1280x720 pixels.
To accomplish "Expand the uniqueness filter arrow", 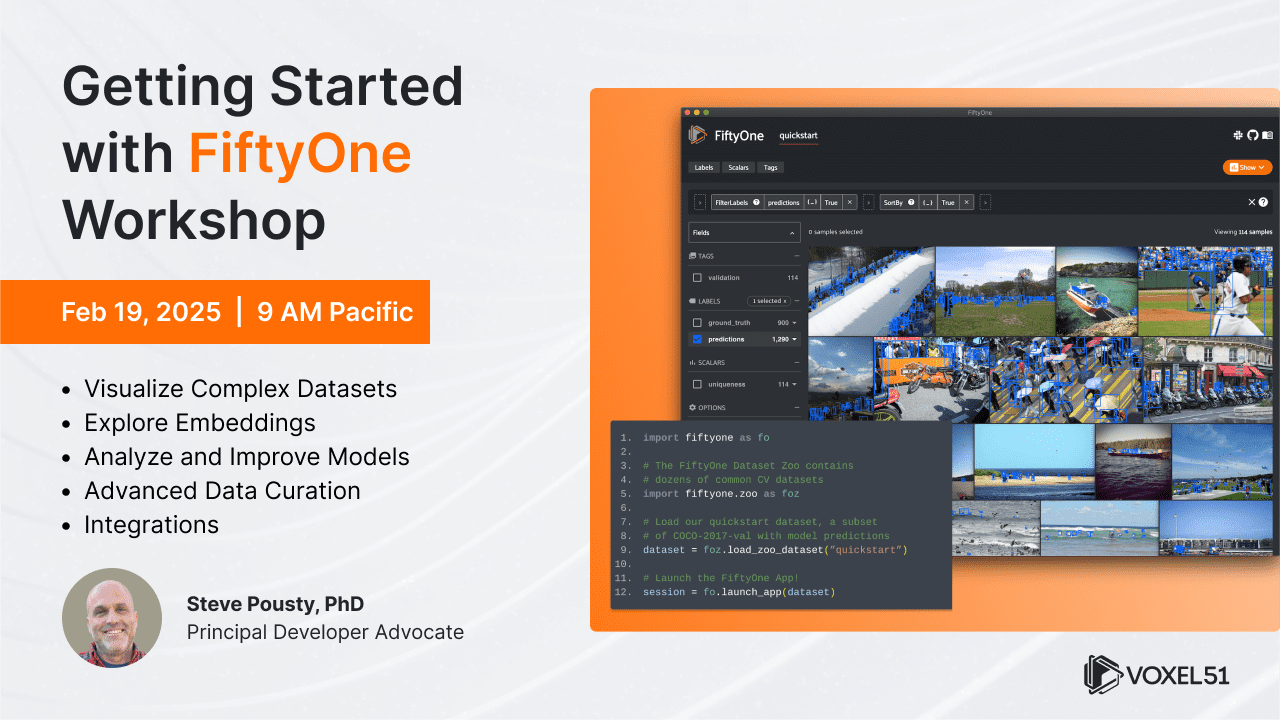I will (794, 384).
